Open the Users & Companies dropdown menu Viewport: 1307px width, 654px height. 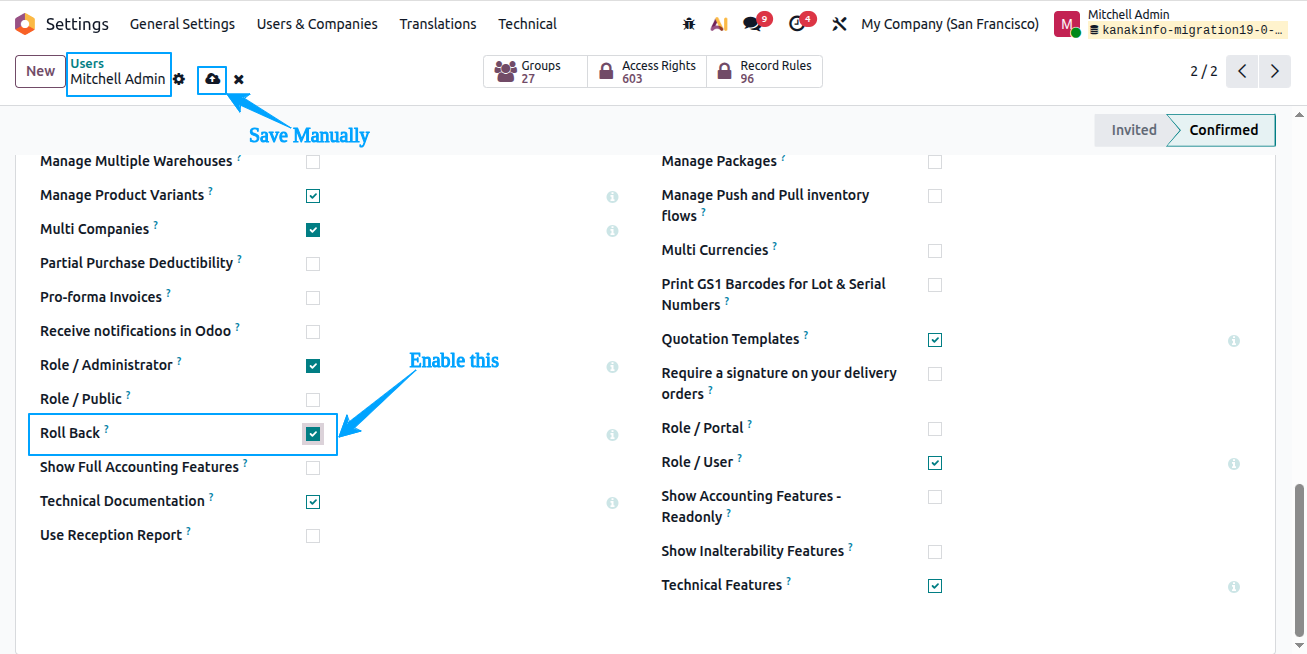(317, 24)
